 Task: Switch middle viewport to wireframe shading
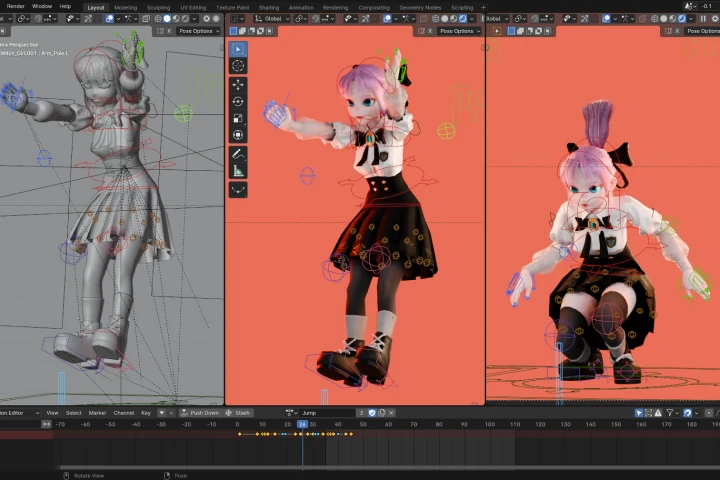pyautogui.click(x=435, y=19)
